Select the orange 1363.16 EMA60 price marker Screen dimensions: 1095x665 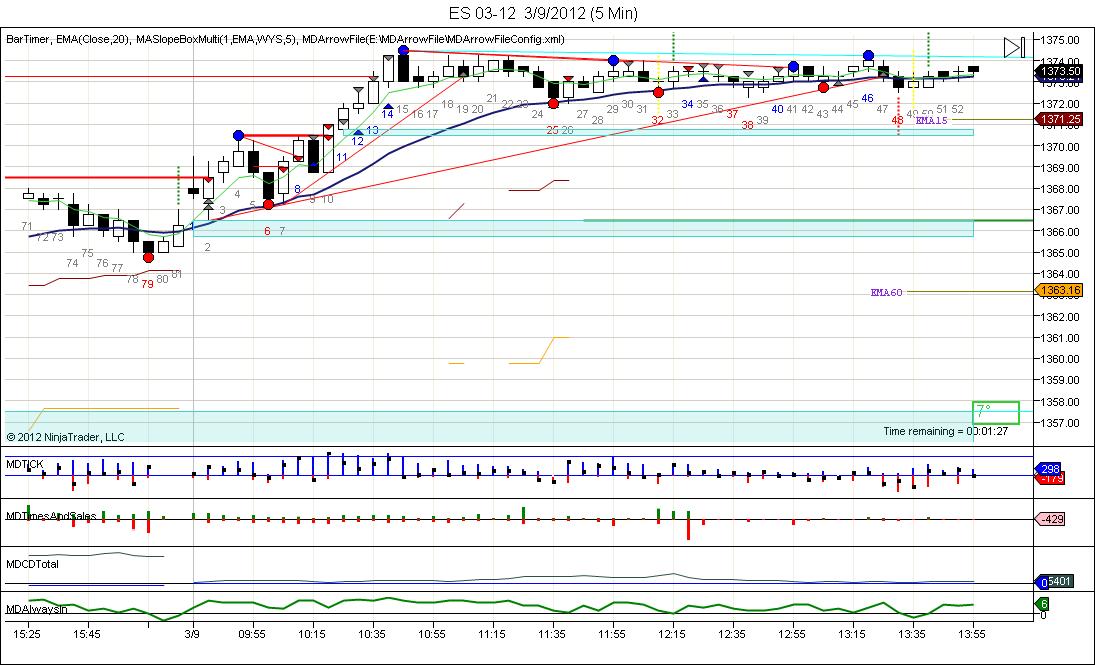tap(1058, 291)
